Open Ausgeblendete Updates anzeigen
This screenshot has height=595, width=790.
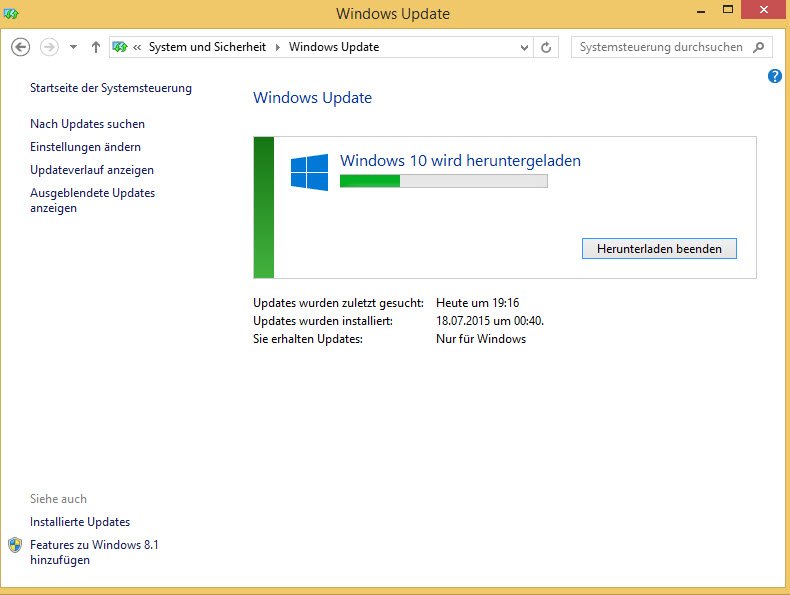[x=93, y=201]
